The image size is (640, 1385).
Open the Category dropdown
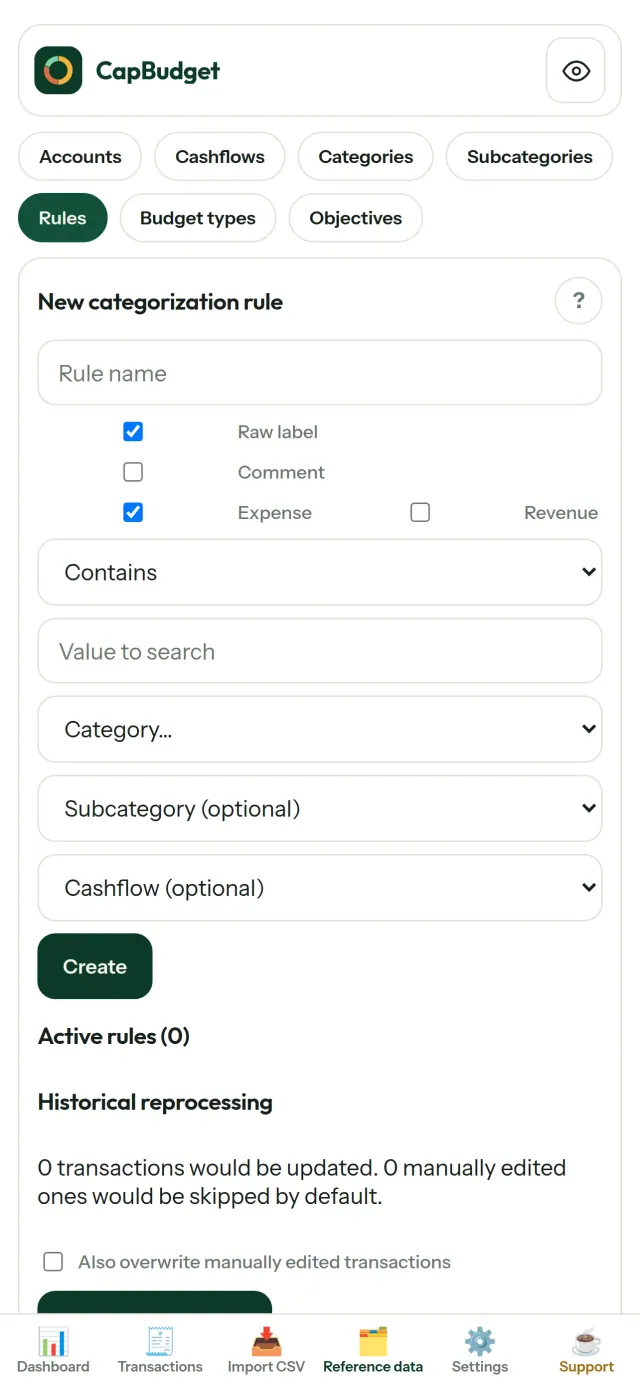[320, 730]
